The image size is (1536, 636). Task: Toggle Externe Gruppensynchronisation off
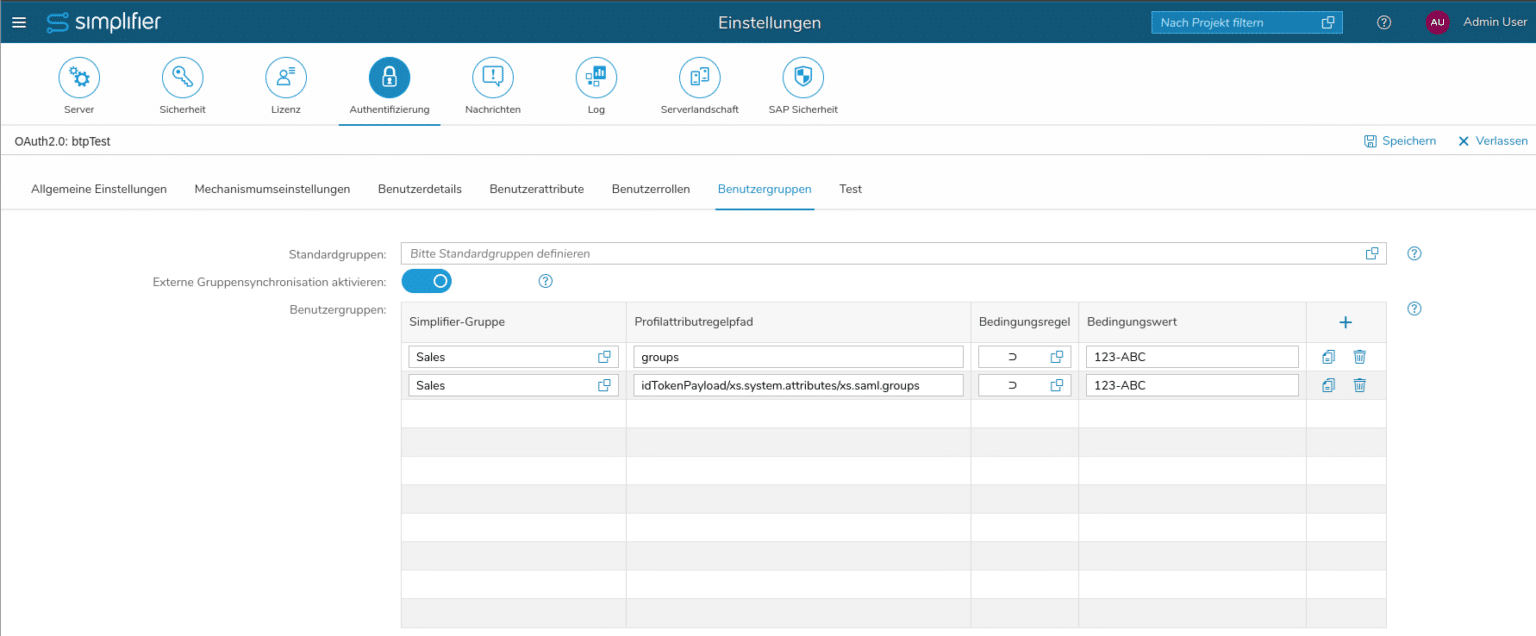click(x=427, y=281)
